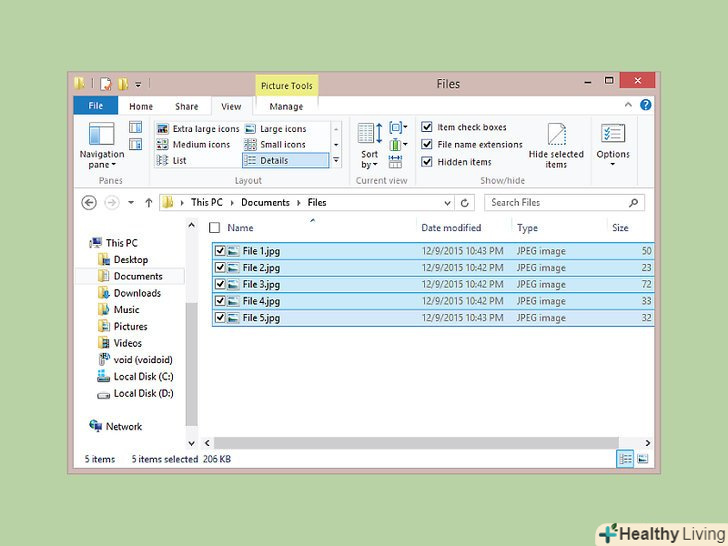Image resolution: width=728 pixels, height=546 pixels.
Task: Click the Picture Tools contextual tab
Action: coord(286,86)
